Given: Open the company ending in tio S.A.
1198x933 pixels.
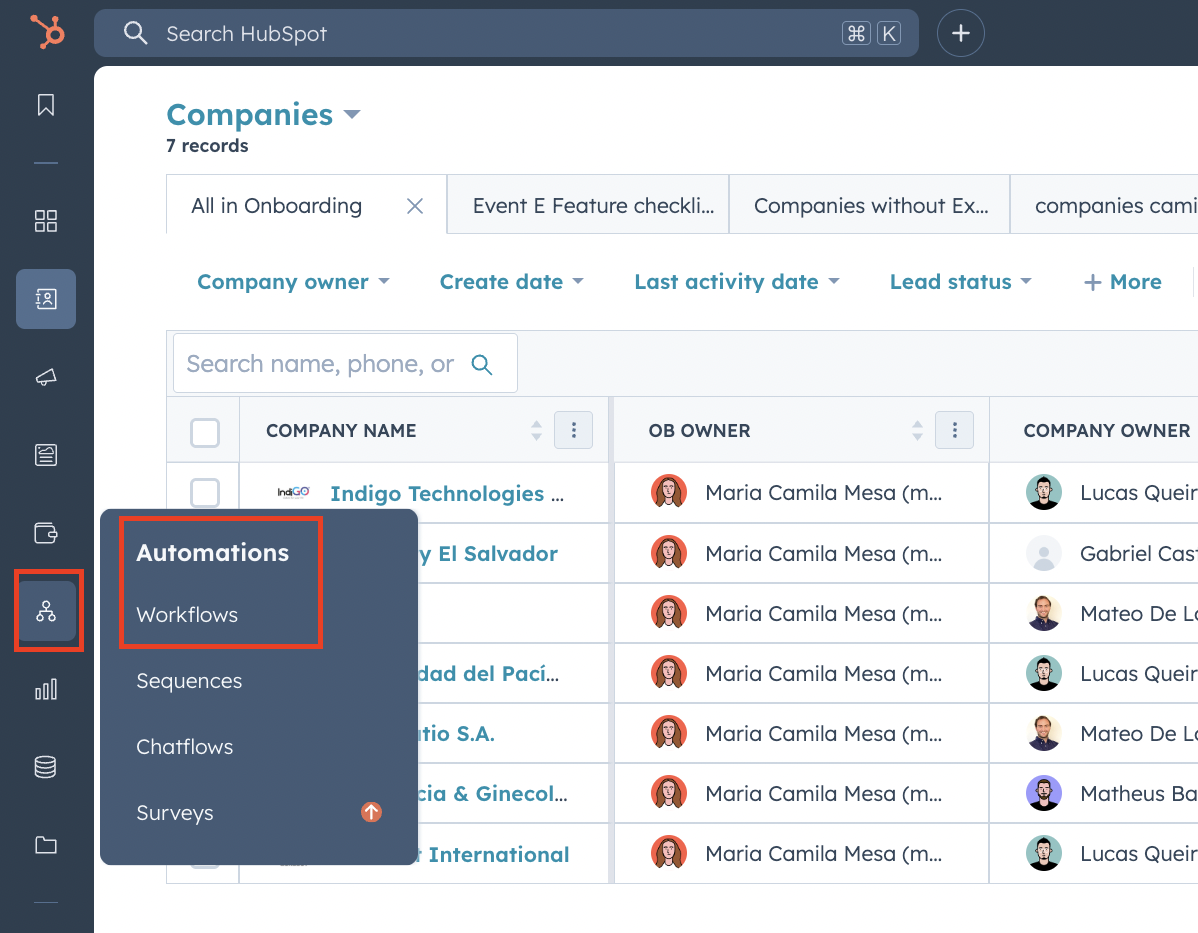Looking at the screenshot, I should pos(457,734).
